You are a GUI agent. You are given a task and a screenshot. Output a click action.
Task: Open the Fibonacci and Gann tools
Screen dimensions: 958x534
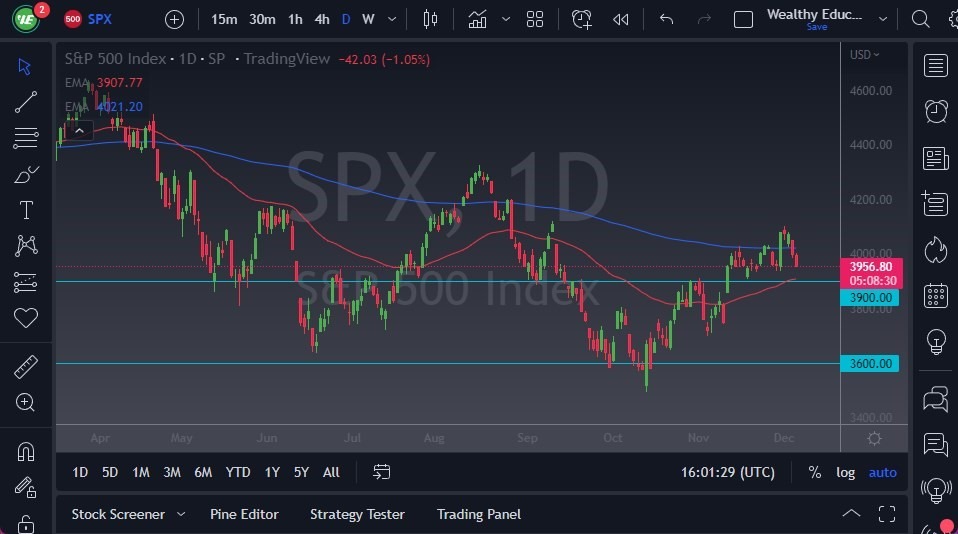[26, 138]
